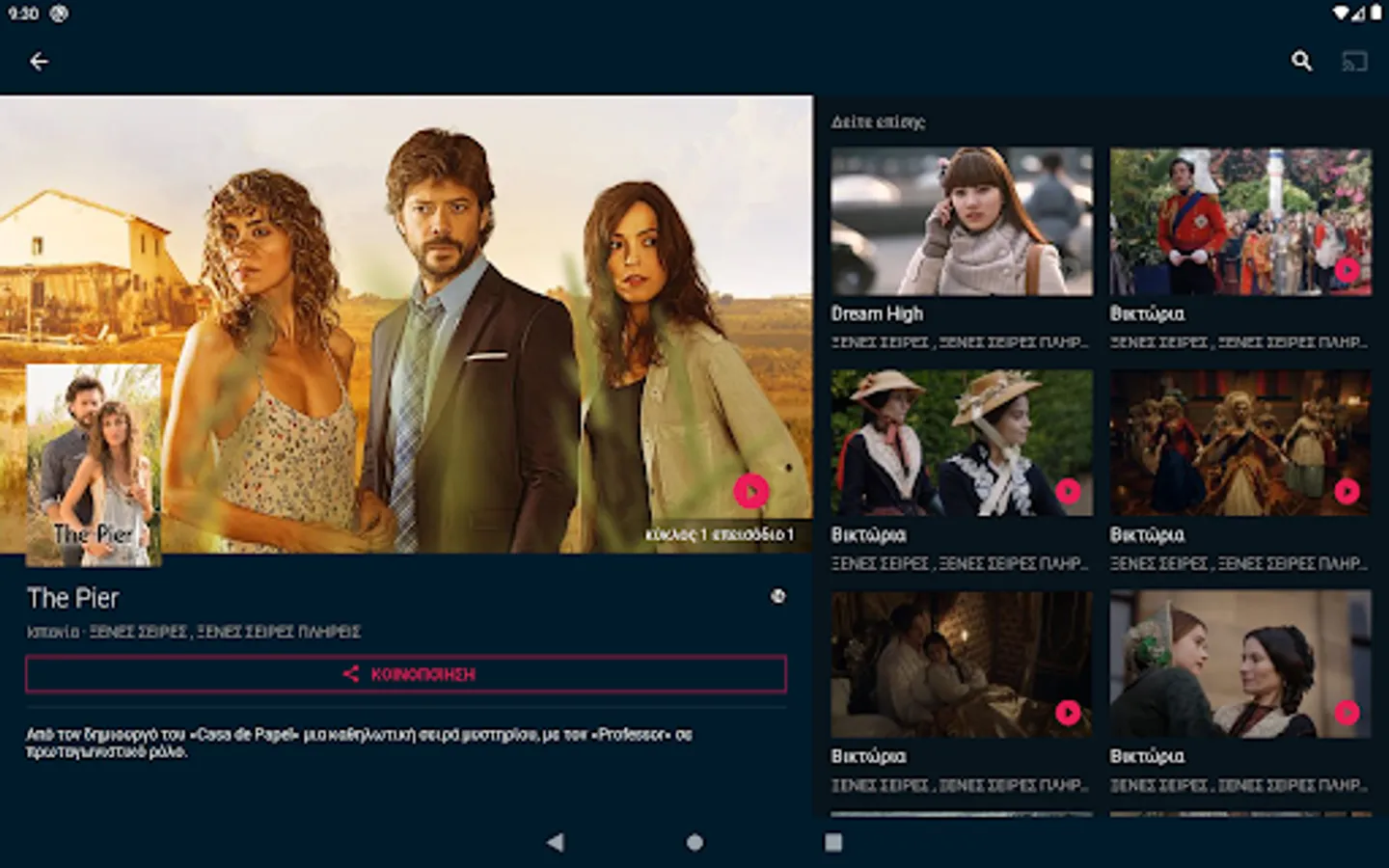Click 'Ισπανία · ΞΕΝΕΣ ΣΕΙΡΕΣ' category line under The Pier
This screenshot has width=1389, height=868.
tap(194, 632)
